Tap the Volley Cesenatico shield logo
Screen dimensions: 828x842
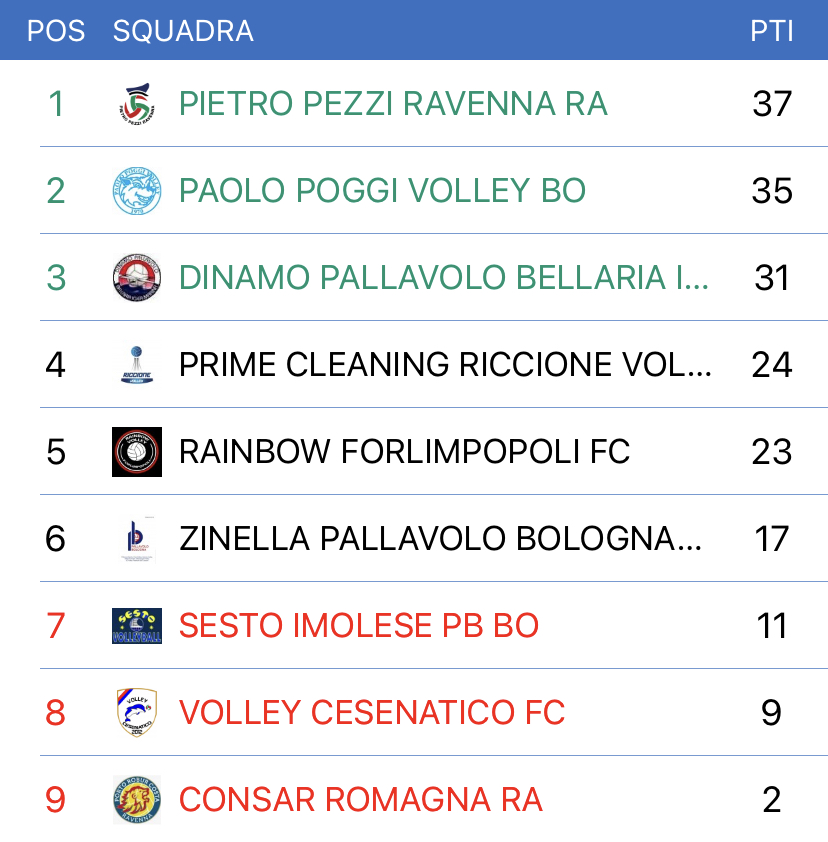coord(137,713)
